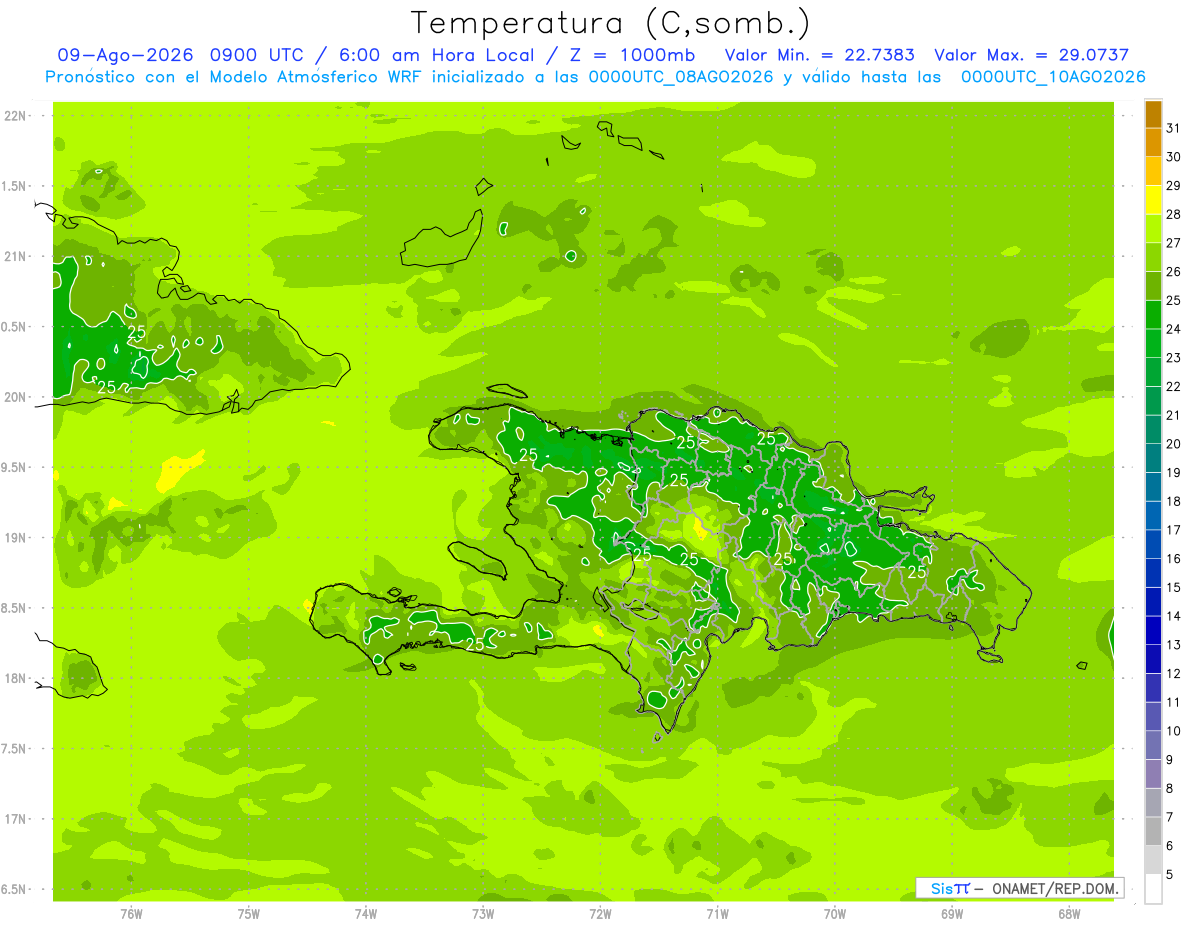Click the '19N' latitude label

click(x=15, y=538)
